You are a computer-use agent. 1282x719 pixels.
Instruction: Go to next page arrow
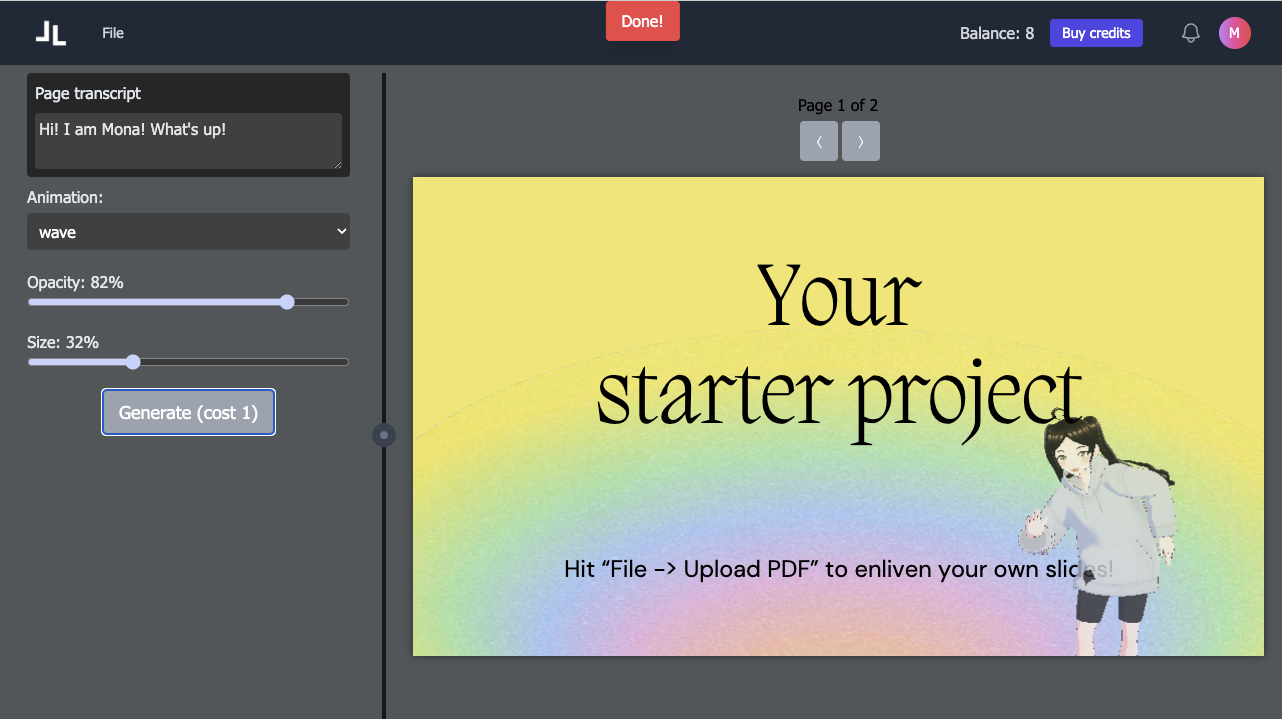[861, 141]
